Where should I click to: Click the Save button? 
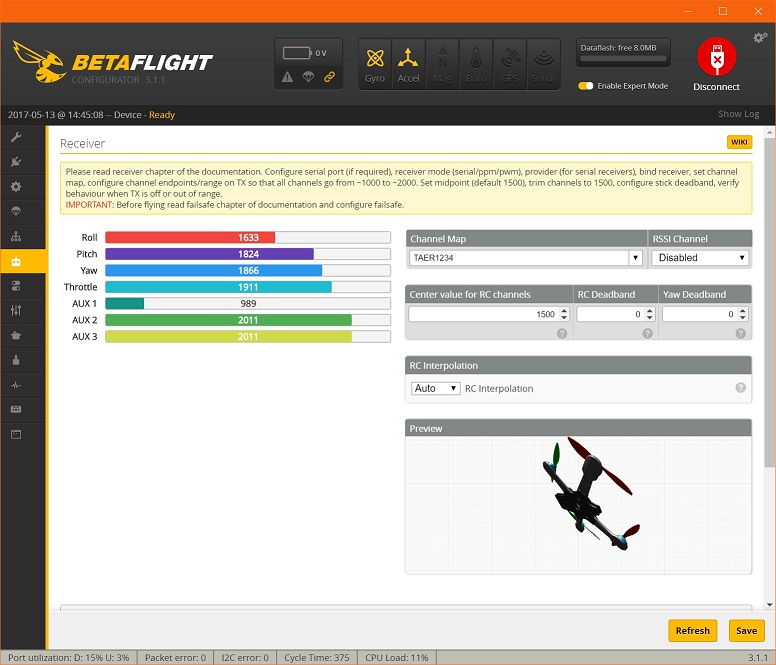(x=746, y=630)
